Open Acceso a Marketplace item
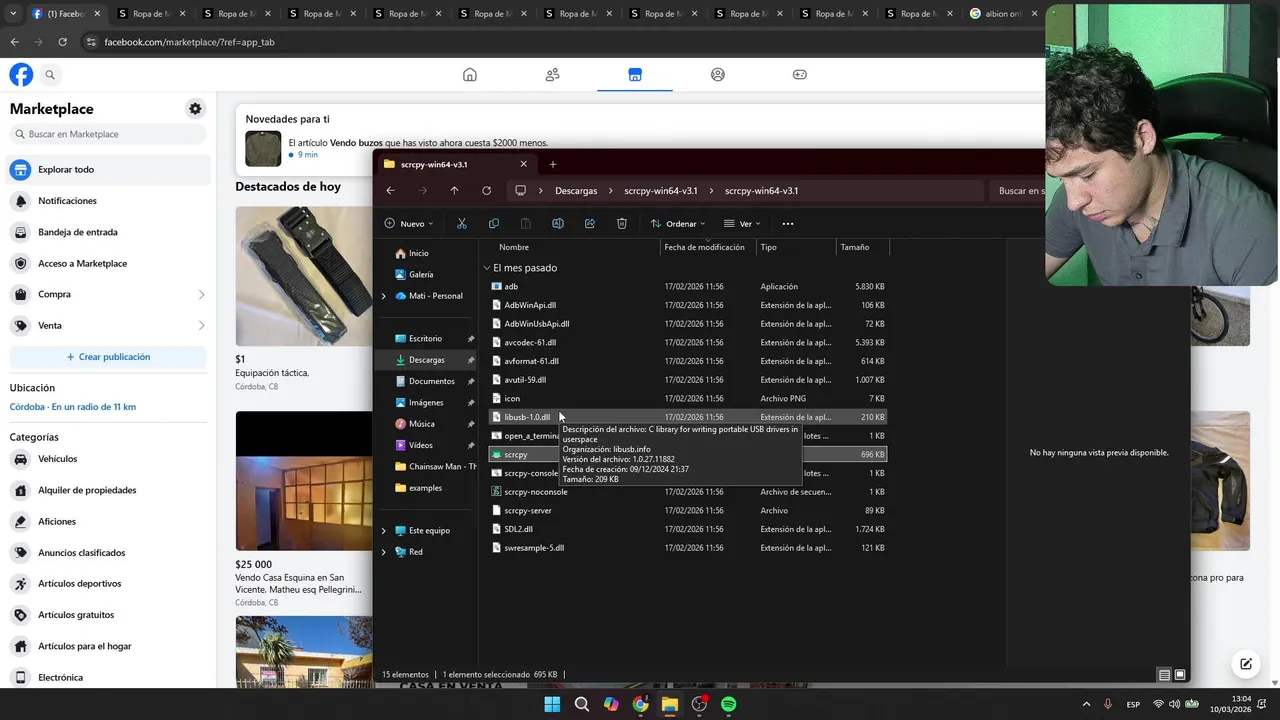Screen dimensions: 1280x720 [x=108, y=264]
